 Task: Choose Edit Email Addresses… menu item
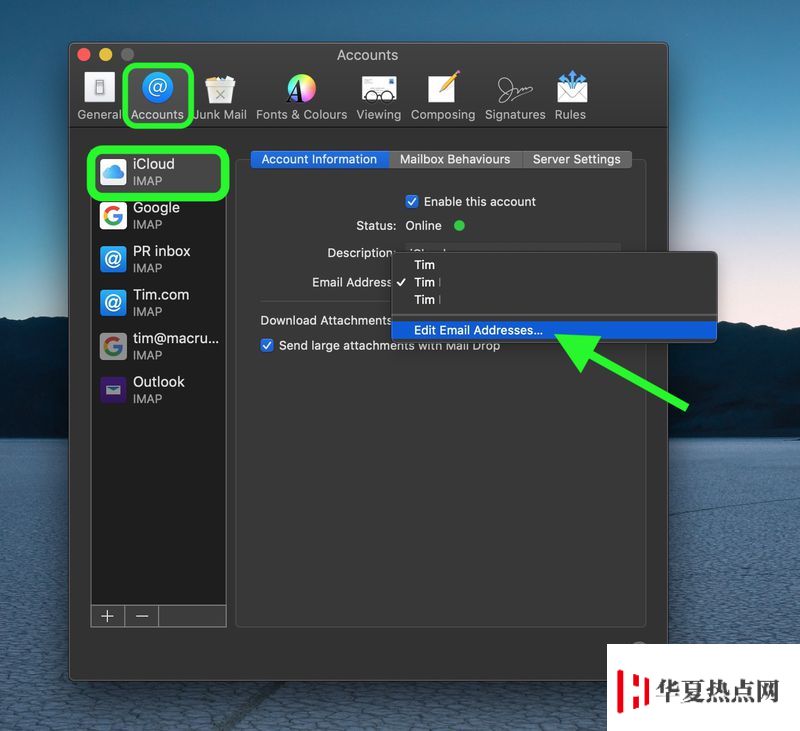(x=554, y=330)
